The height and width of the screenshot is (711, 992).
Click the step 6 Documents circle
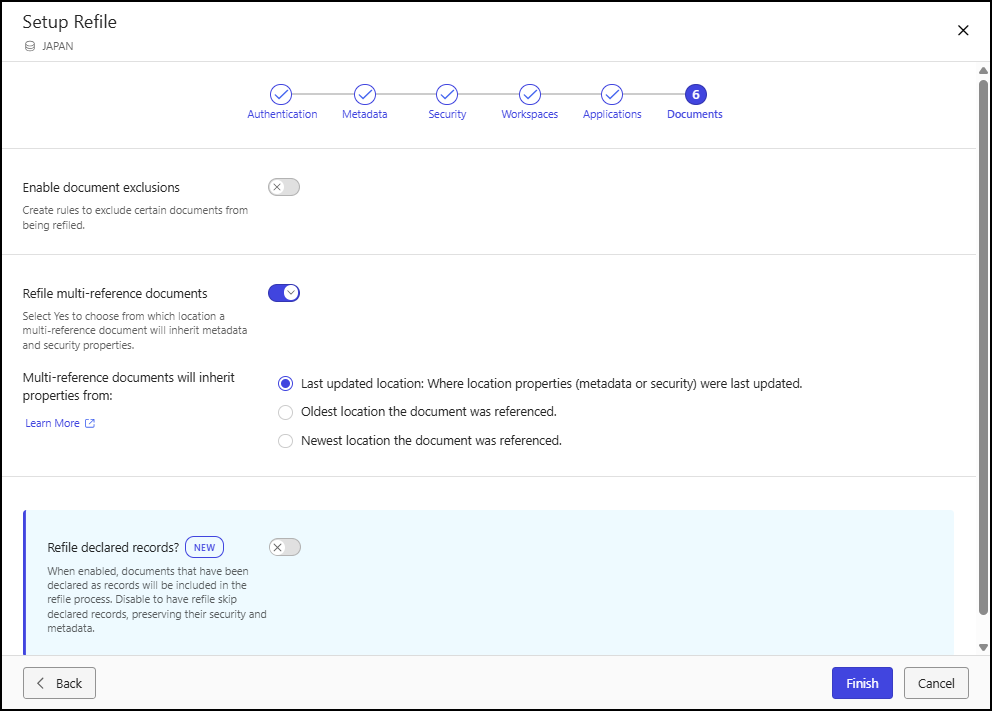[695, 94]
